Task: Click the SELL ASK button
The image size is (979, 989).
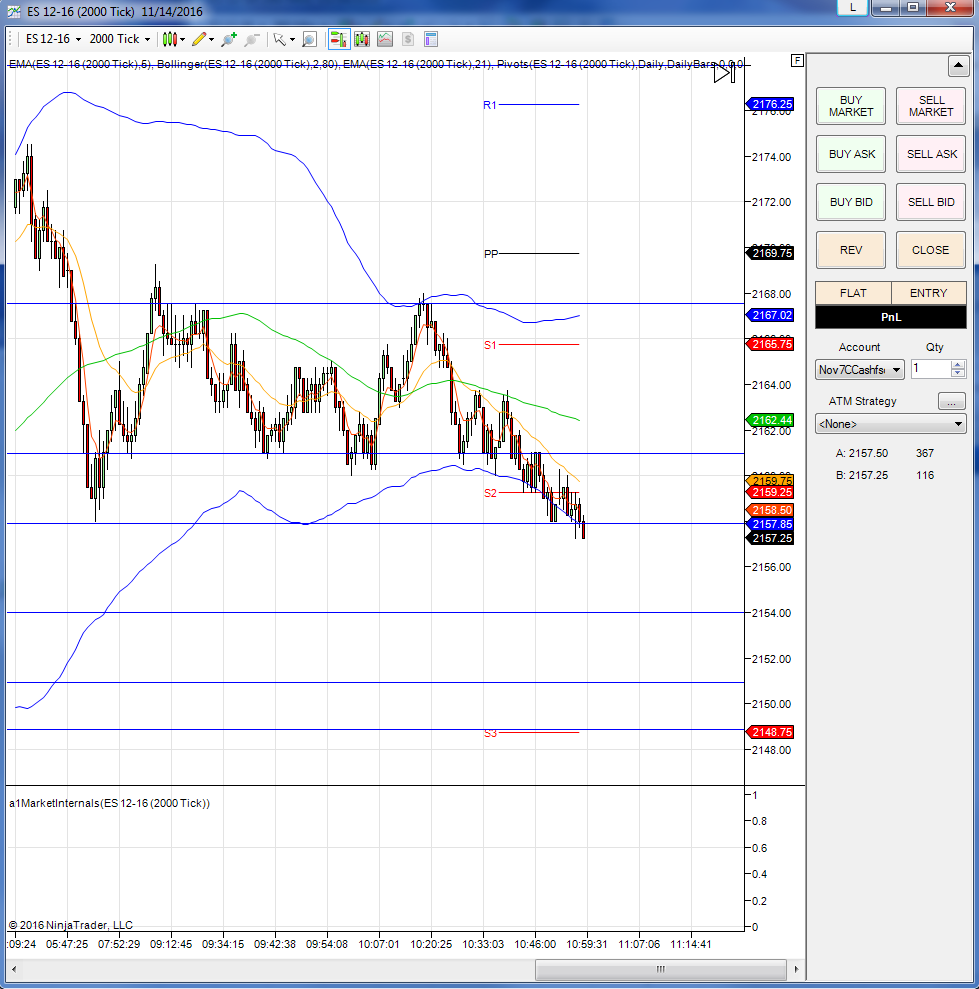Action: click(x=930, y=154)
